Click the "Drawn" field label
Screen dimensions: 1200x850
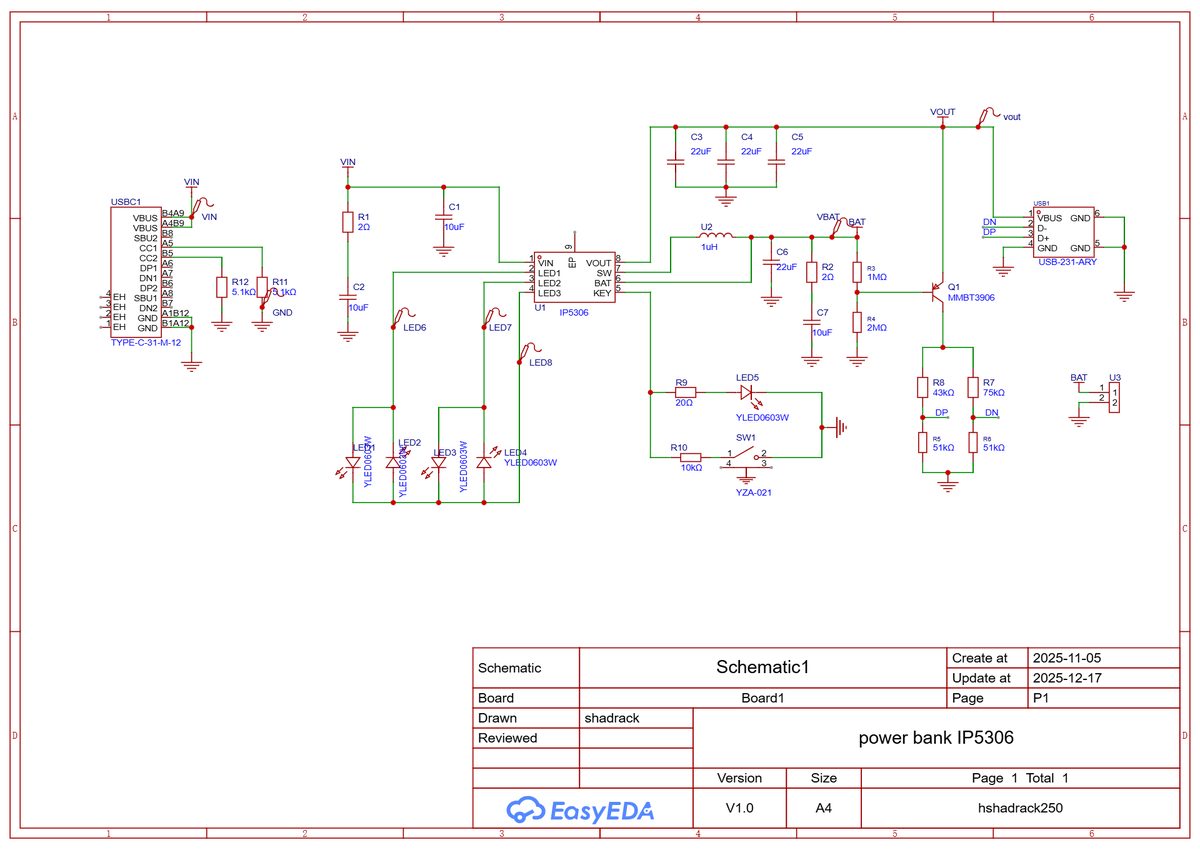[498, 718]
